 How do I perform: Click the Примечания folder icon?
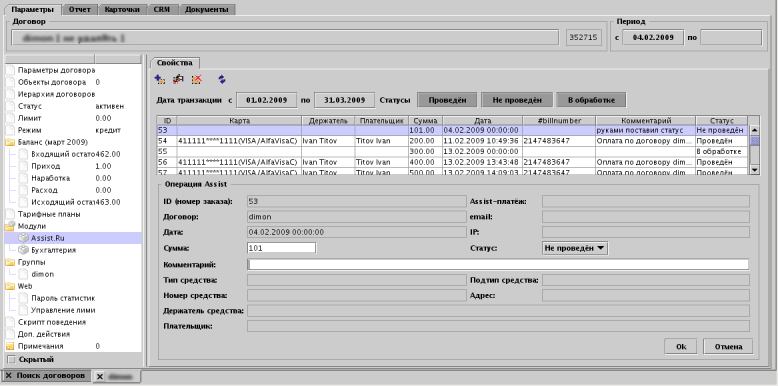(10, 346)
